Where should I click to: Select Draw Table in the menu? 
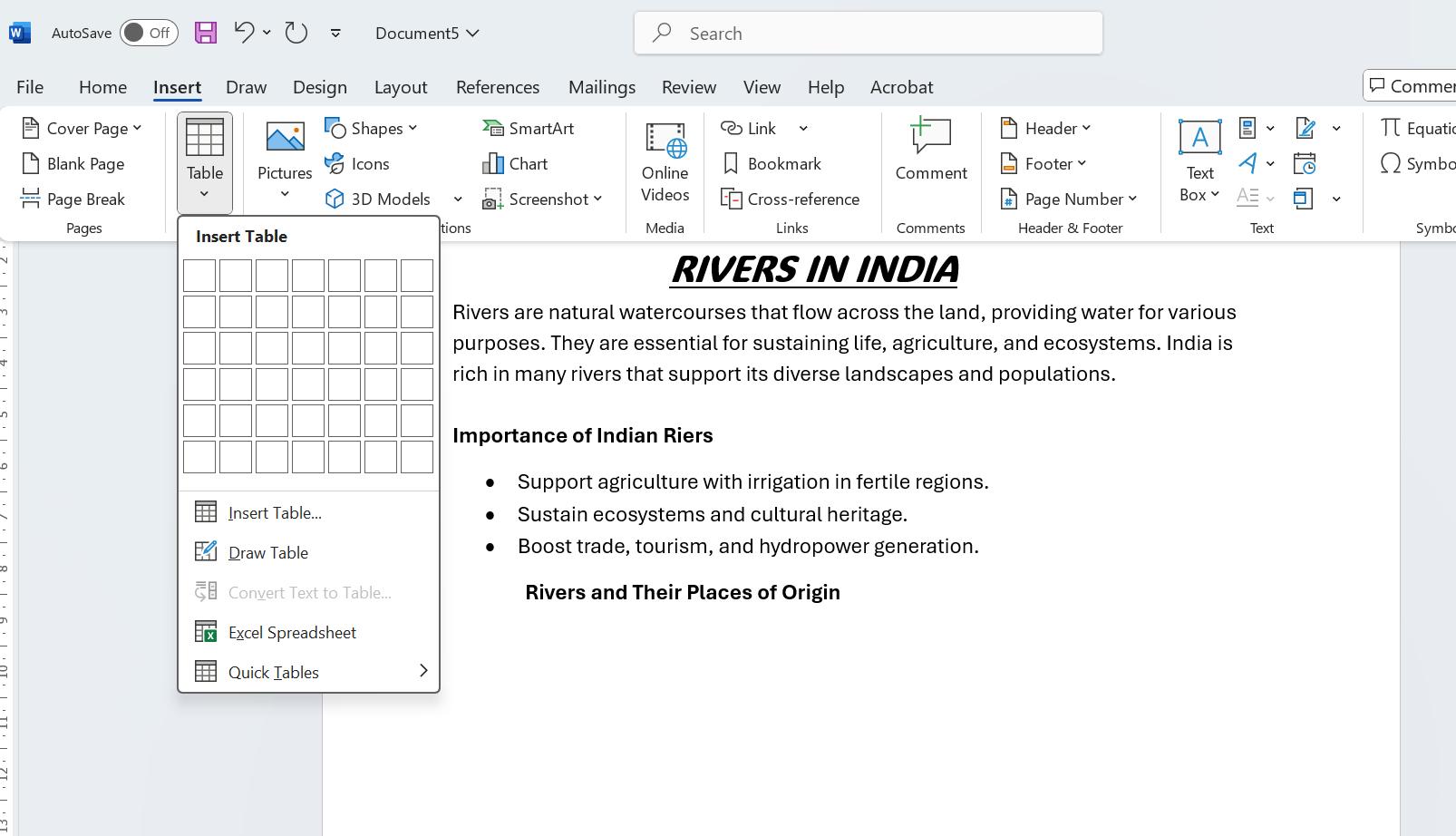(x=267, y=553)
